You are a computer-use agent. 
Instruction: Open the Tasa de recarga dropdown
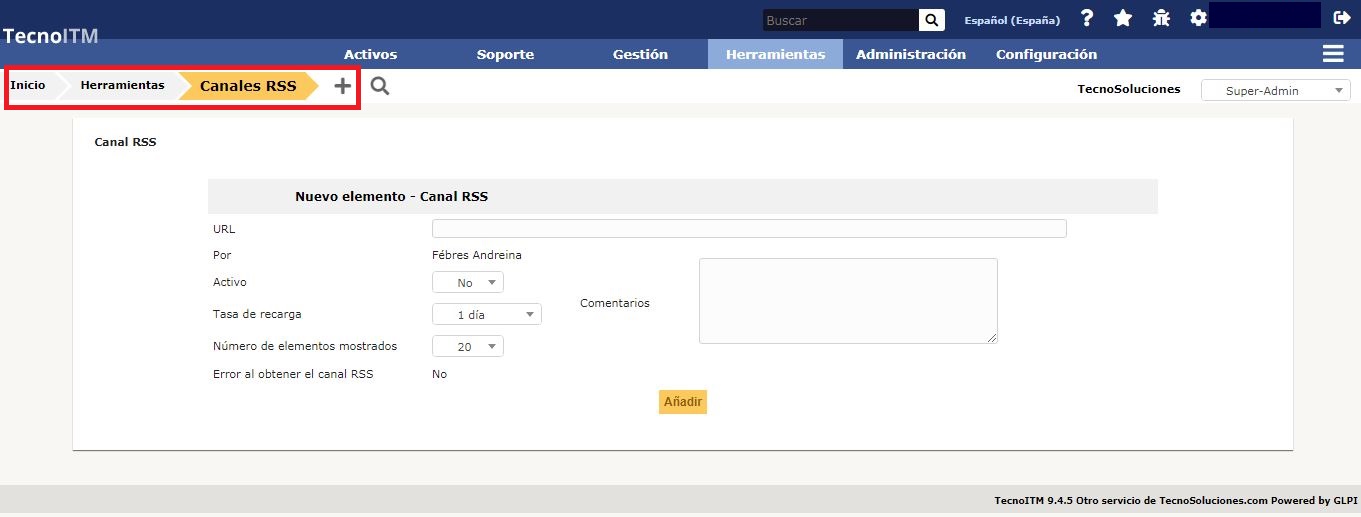[x=486, y=315]
